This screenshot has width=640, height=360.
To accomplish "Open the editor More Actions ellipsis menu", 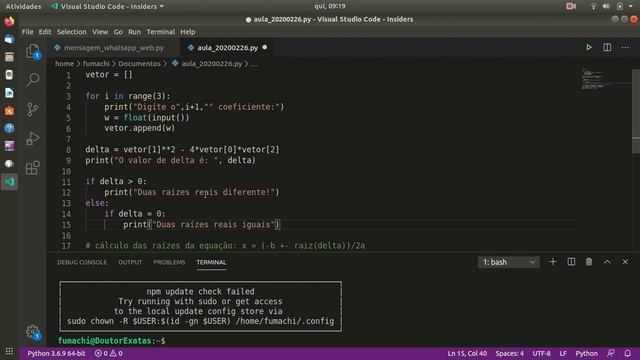I will 625,47.
